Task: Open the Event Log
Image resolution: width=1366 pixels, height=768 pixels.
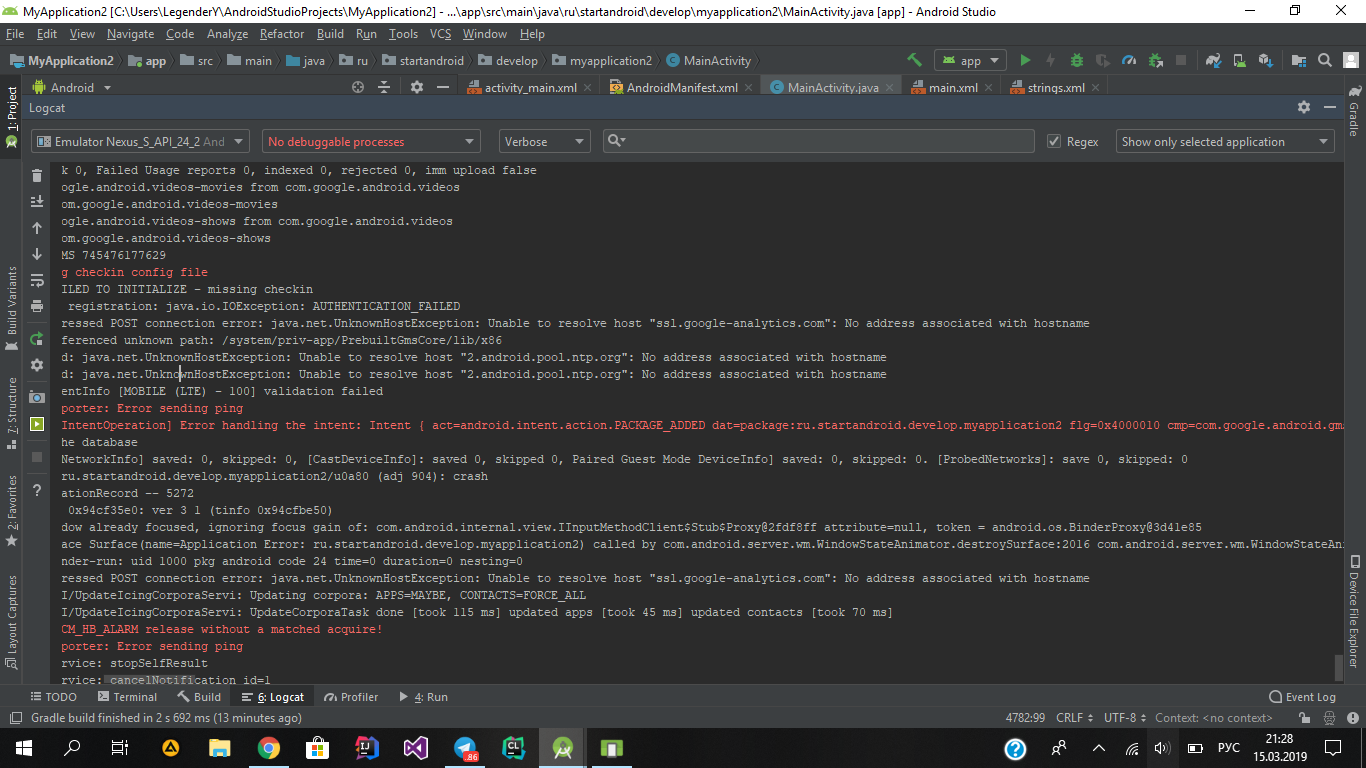Action: tap(1302, 697)
